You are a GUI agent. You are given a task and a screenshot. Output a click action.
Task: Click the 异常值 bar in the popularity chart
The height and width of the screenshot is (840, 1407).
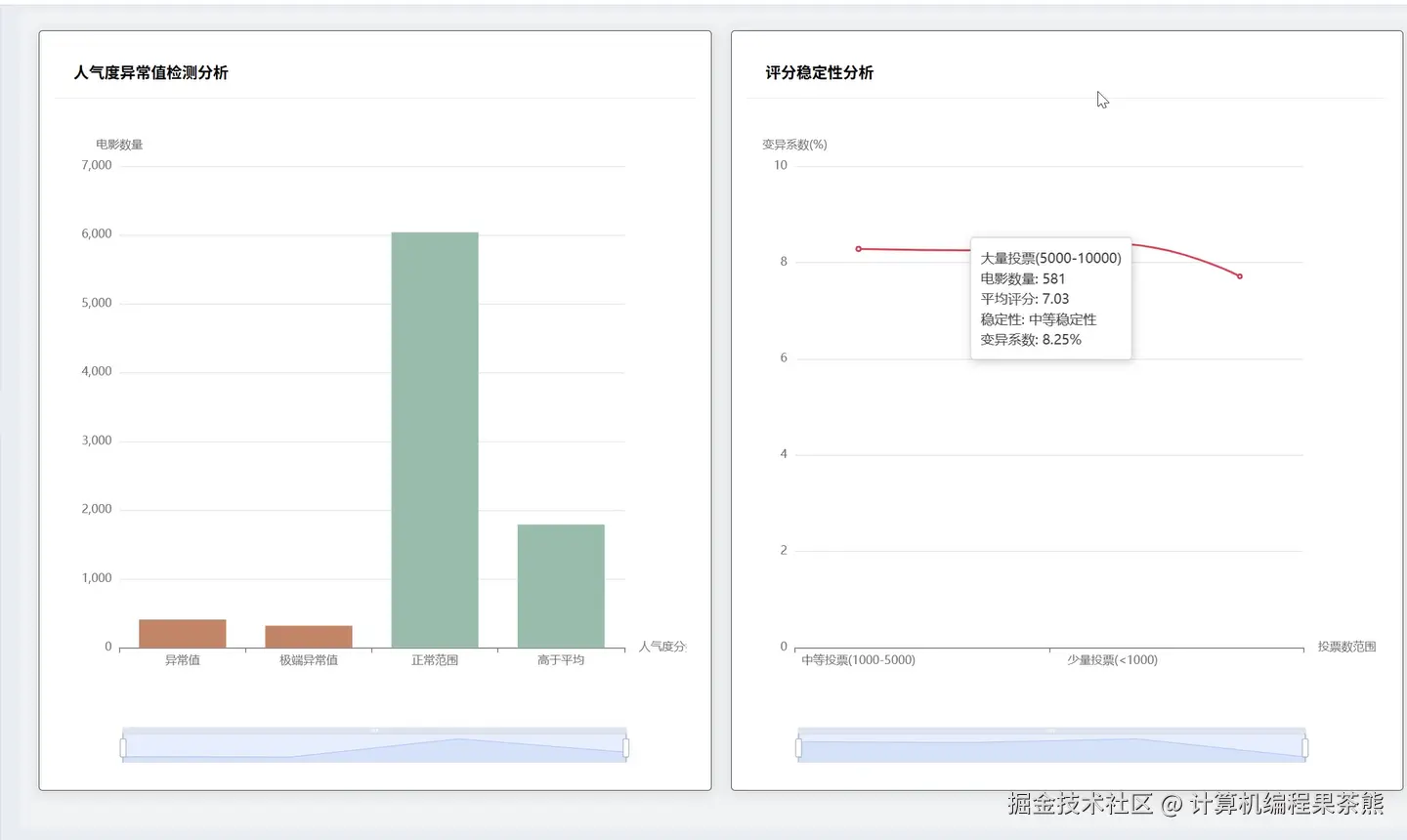(183, 633)
